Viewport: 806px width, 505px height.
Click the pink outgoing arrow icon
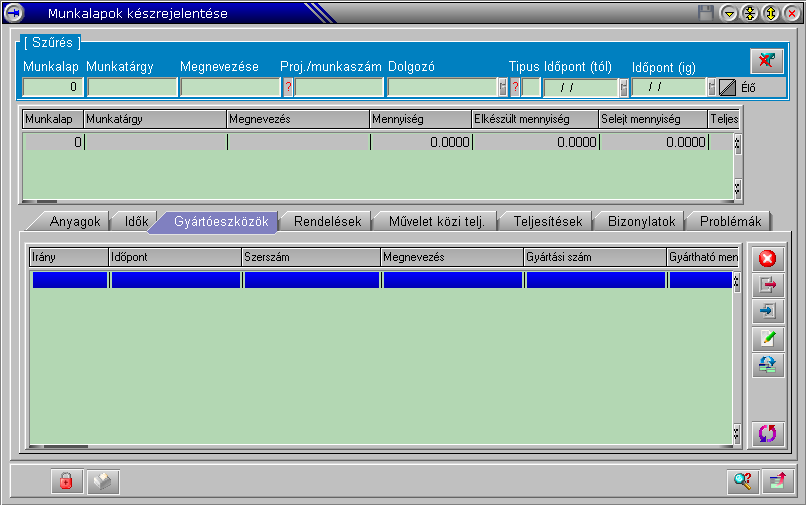pyautogui.click(x=767, y=285)
